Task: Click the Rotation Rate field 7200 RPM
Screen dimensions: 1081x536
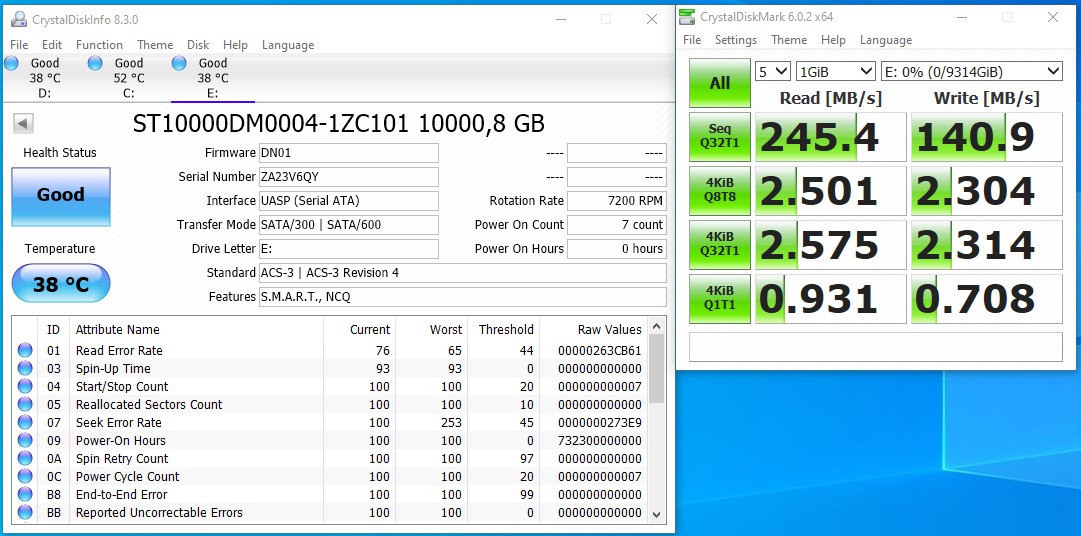Action: [616, 201]
